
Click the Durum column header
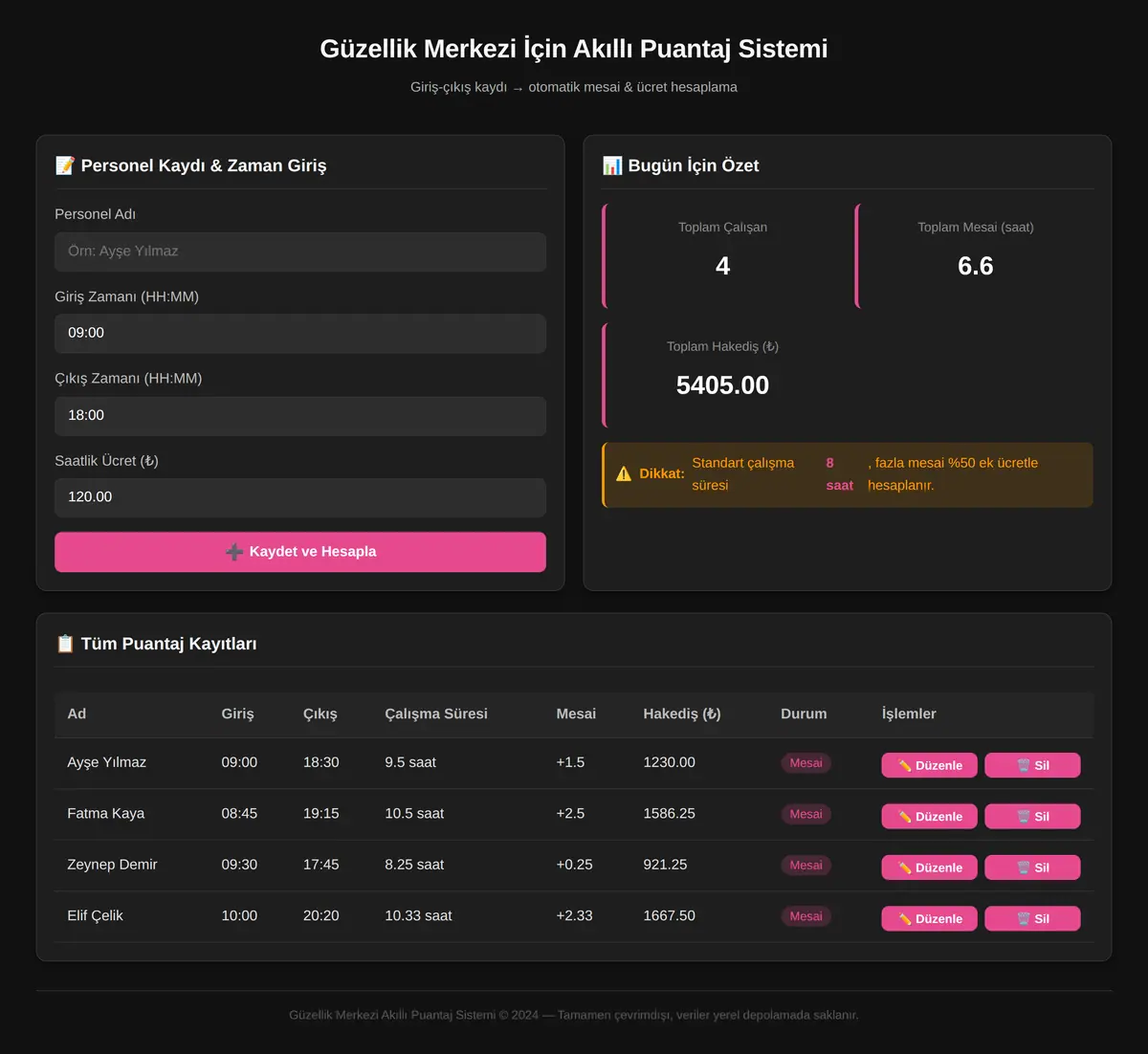(x=804, y=714)
